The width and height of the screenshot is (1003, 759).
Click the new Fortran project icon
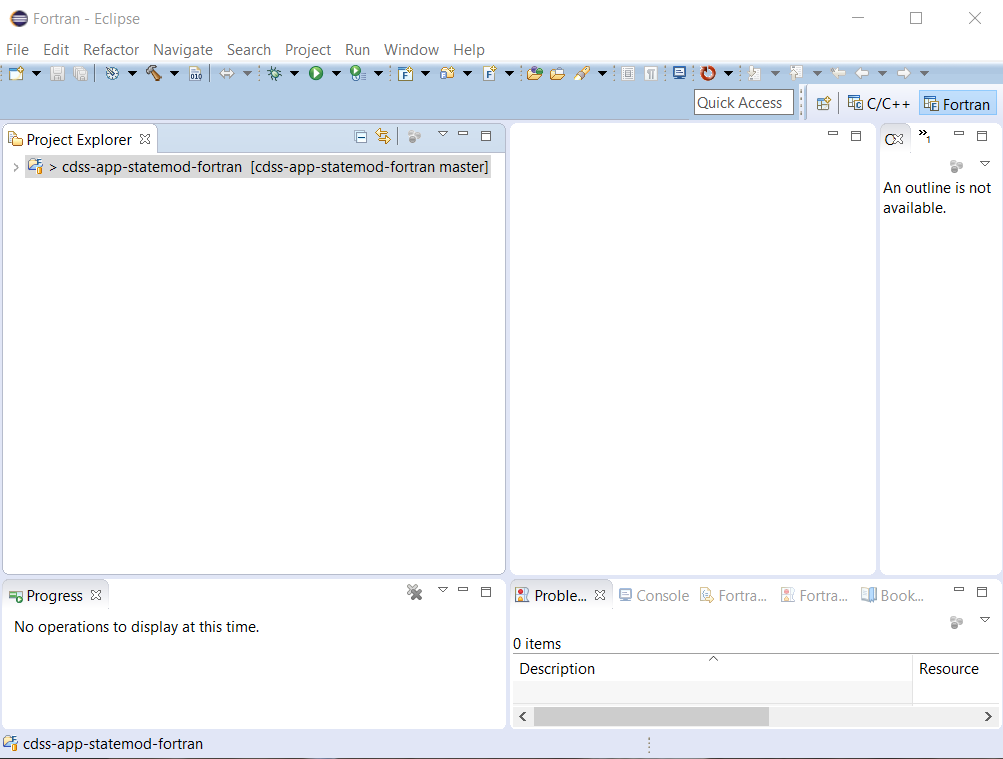405,74
